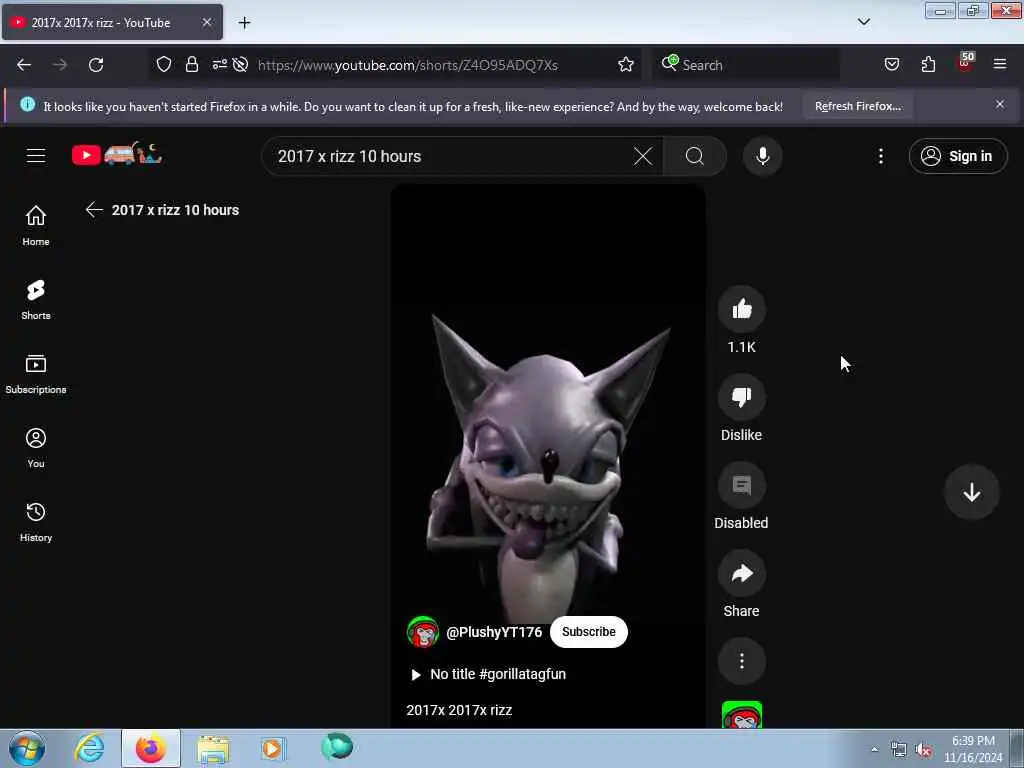Select the 2017x 2017x rizz YouTube tab

[112, 22]
